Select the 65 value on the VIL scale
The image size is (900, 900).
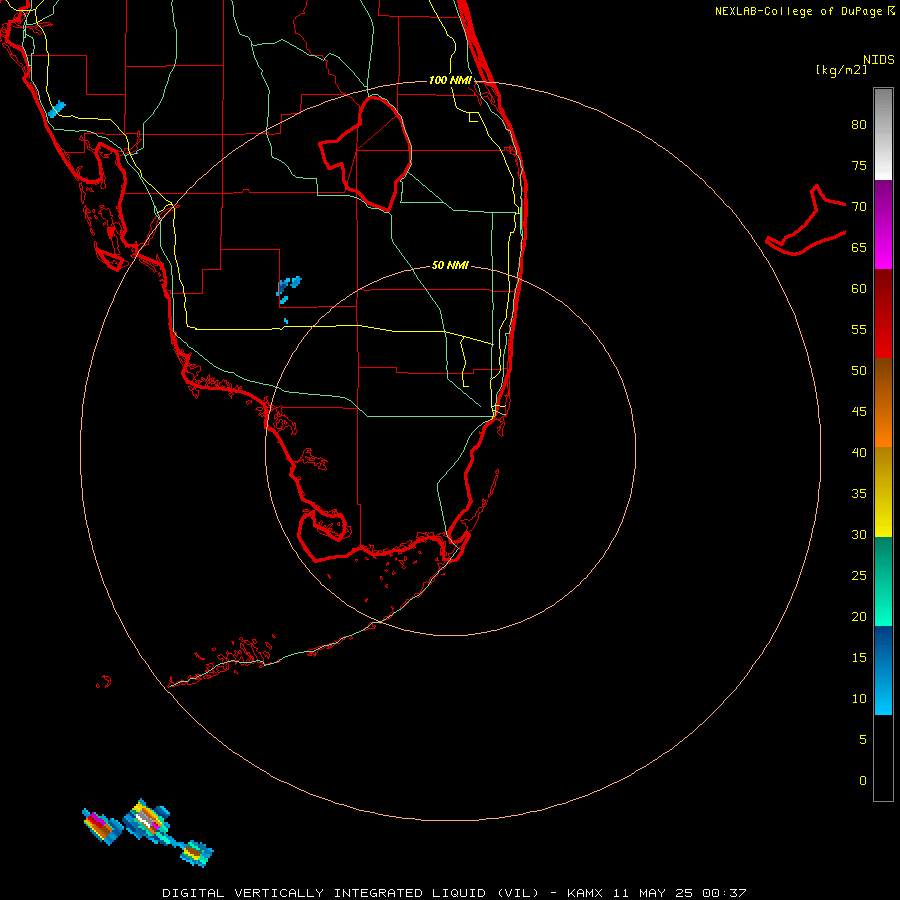click(859, 247)
